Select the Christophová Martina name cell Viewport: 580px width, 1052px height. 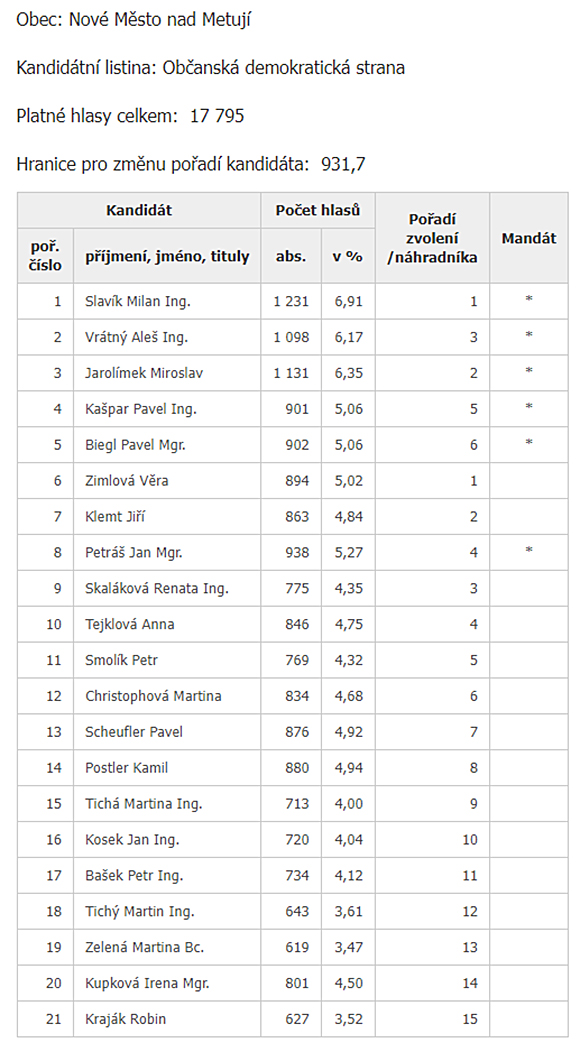tap(166, 696)
